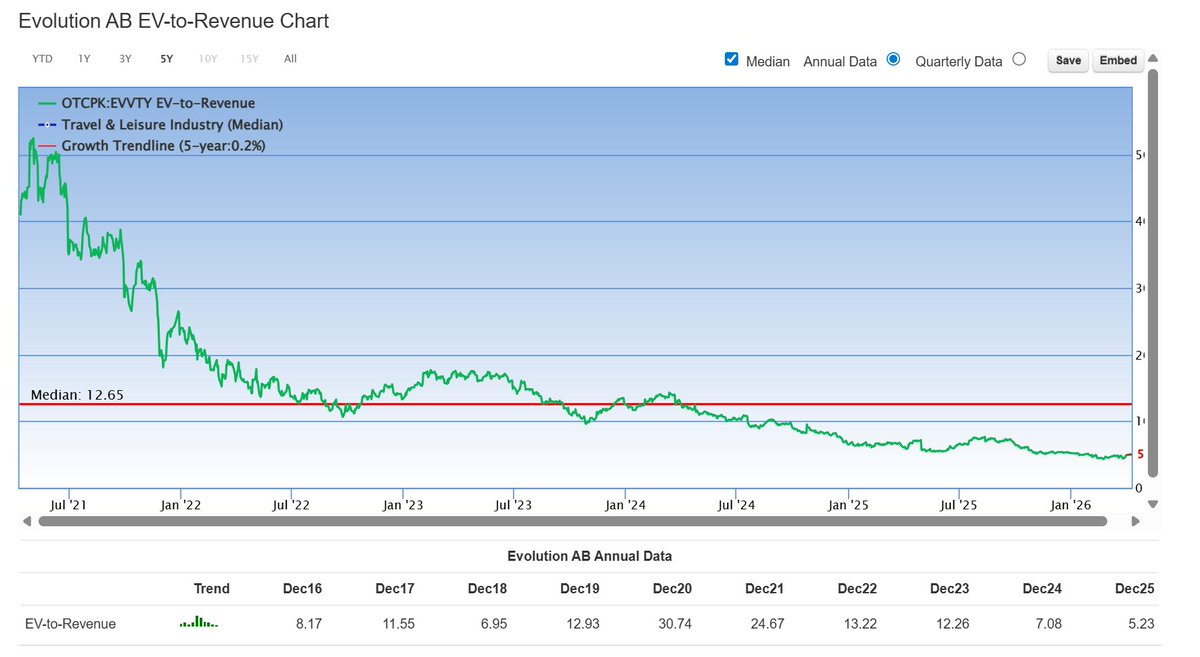The height and width of the screenshot is (657, 1200).
Task: Uncheck the Median checkbox
Action: (x=731, y=59)
